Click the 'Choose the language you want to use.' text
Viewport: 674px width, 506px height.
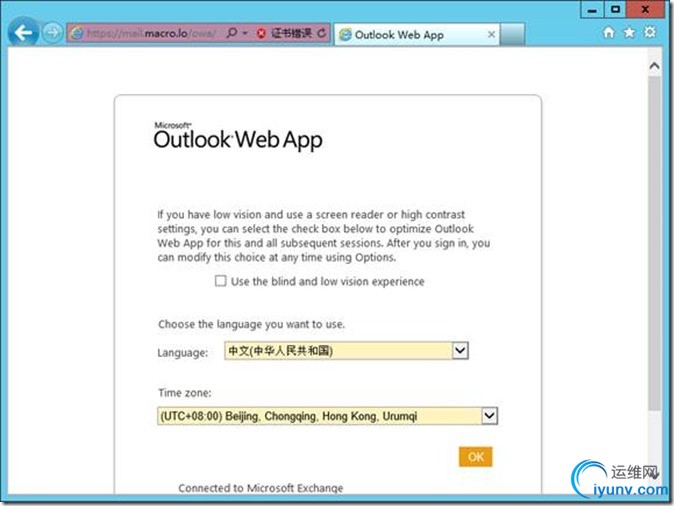(251, 324)
